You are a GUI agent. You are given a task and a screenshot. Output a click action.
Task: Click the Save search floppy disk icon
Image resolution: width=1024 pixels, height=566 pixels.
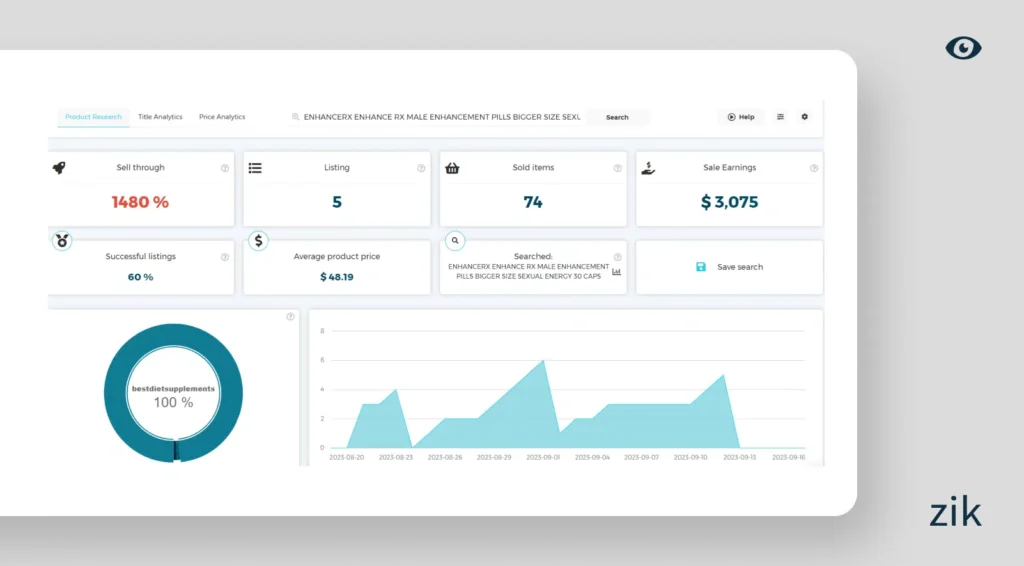click(x=701, y=267)
